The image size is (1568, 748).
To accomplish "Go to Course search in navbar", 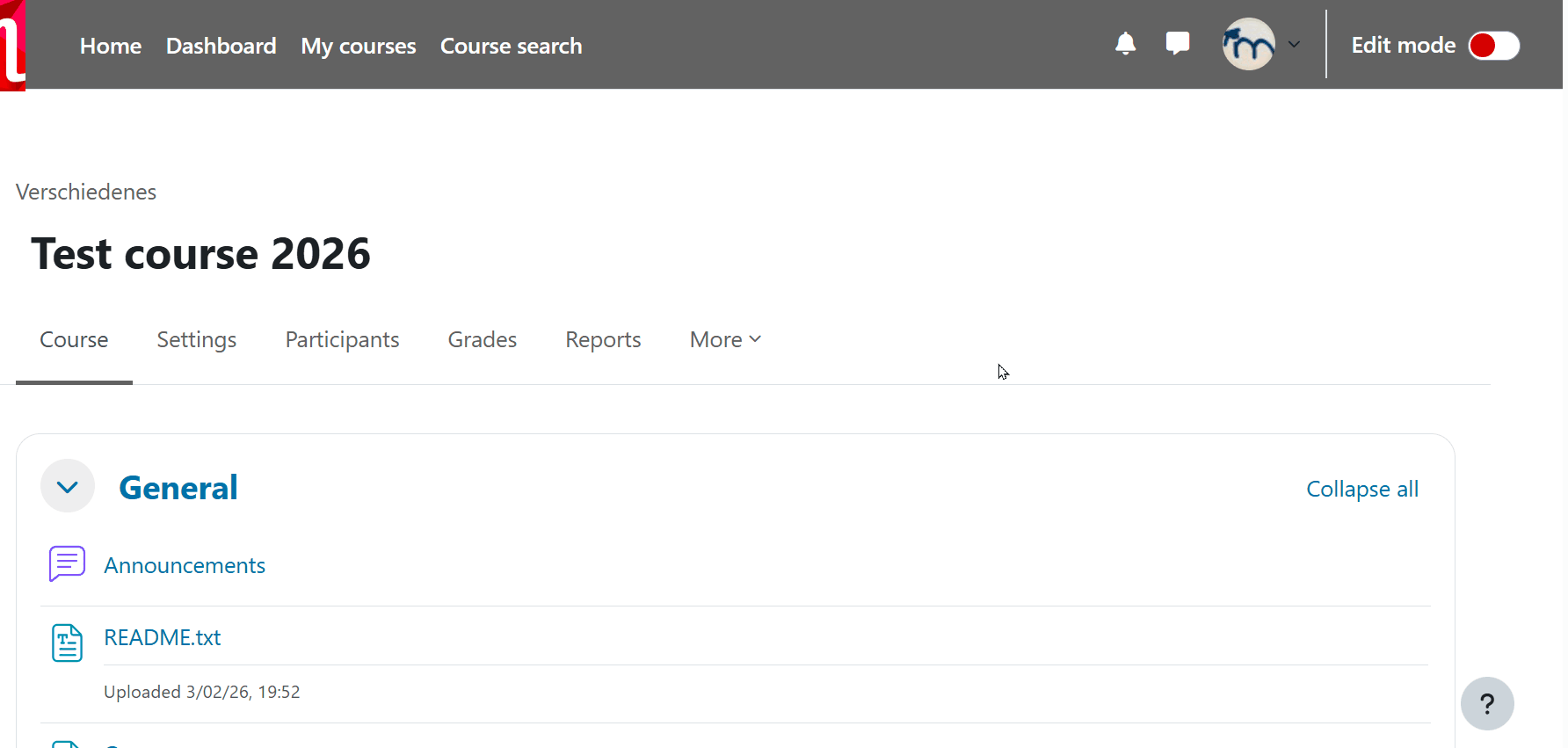I will [x=511, y=46].
